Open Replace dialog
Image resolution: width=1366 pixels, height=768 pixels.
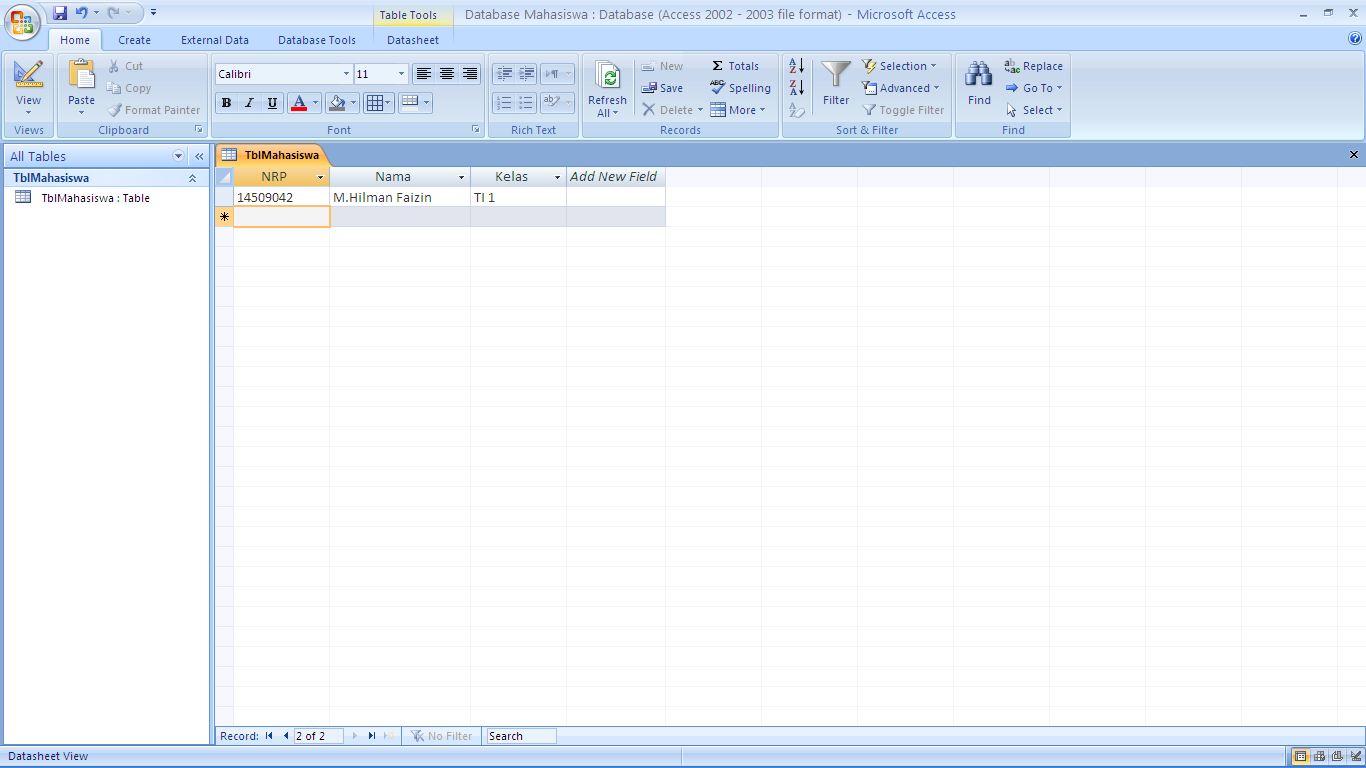(1033, 66)
